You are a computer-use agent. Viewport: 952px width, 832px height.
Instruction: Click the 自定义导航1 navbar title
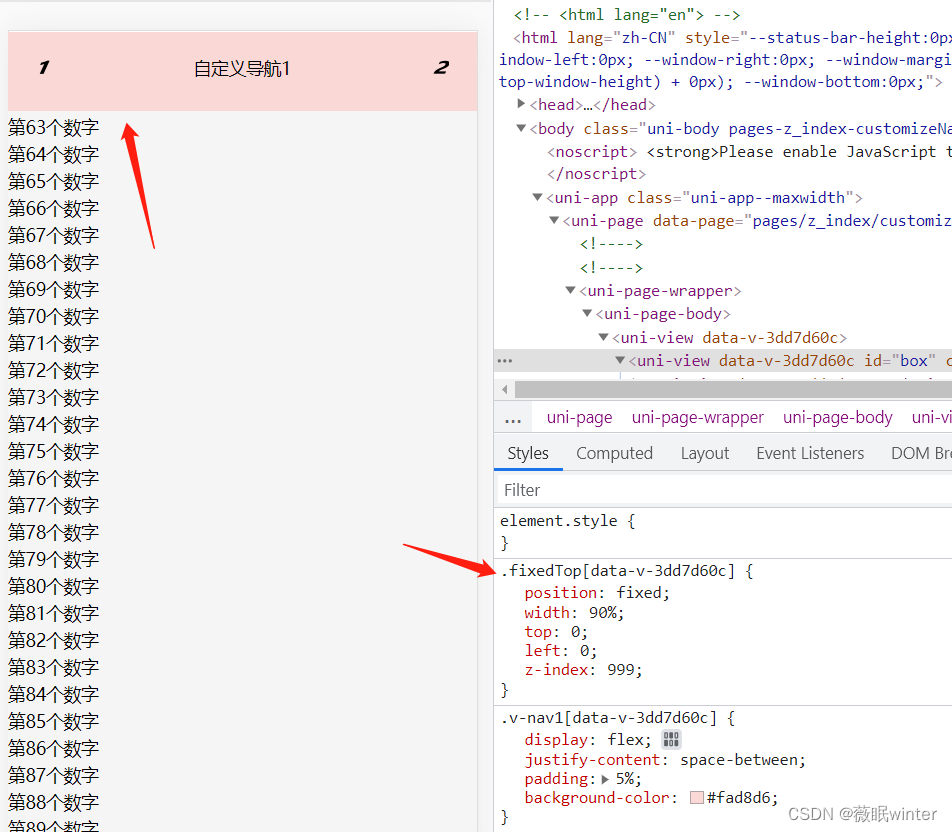coord(242,69)
